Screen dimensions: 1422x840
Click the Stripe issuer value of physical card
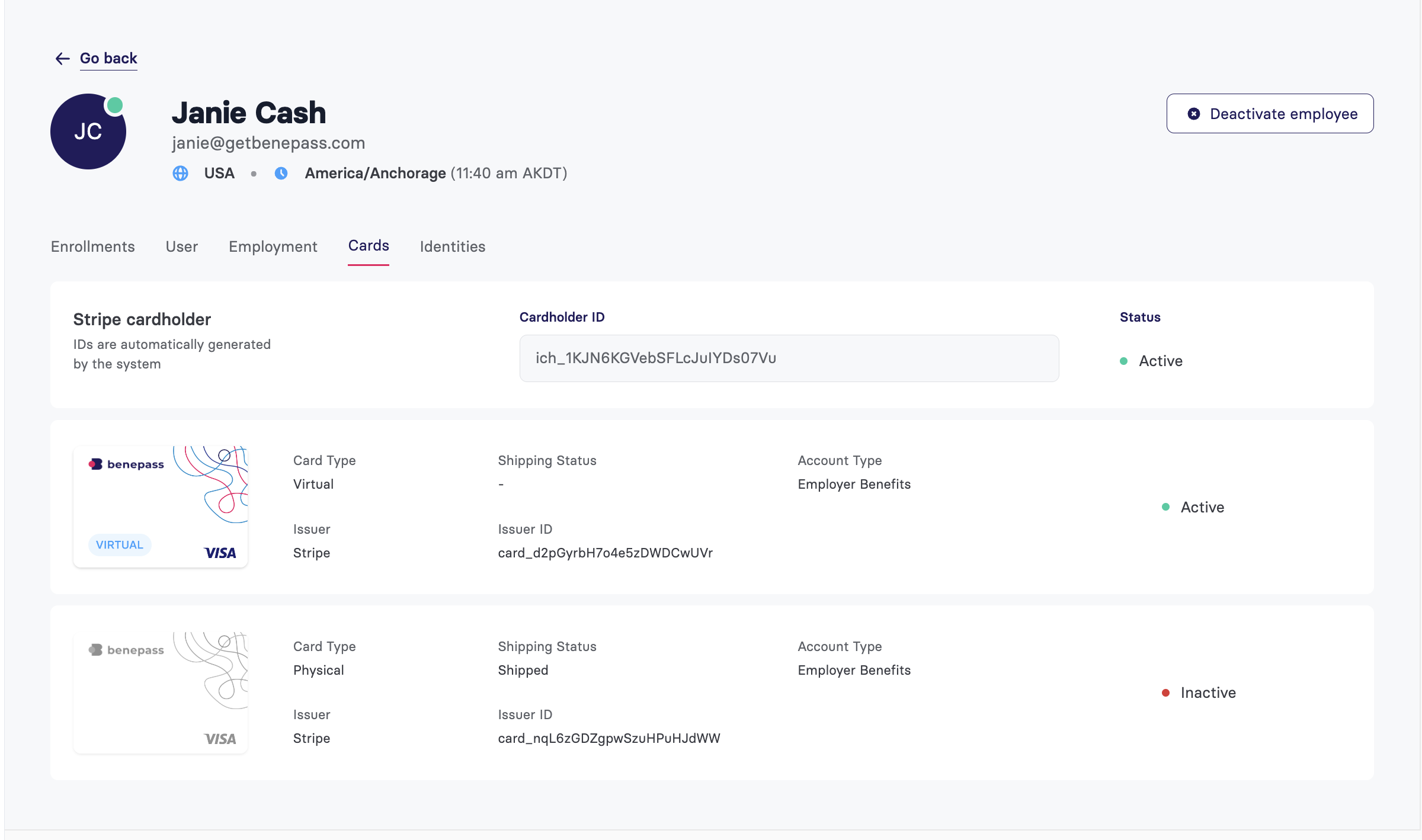coord(312,738)
